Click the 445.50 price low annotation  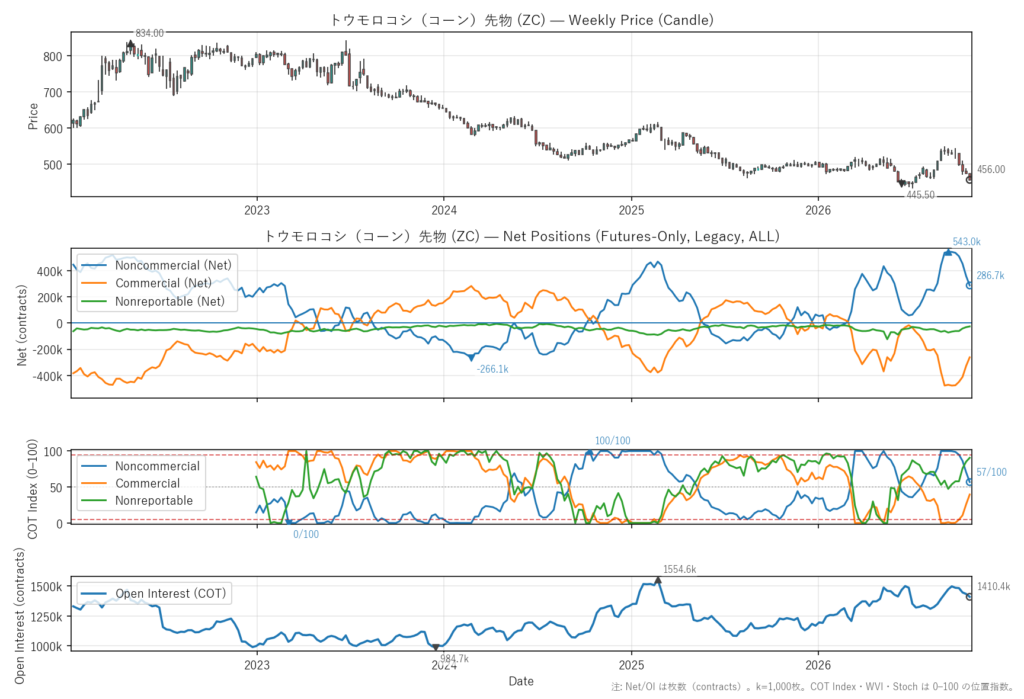click(x=920, y=195)
